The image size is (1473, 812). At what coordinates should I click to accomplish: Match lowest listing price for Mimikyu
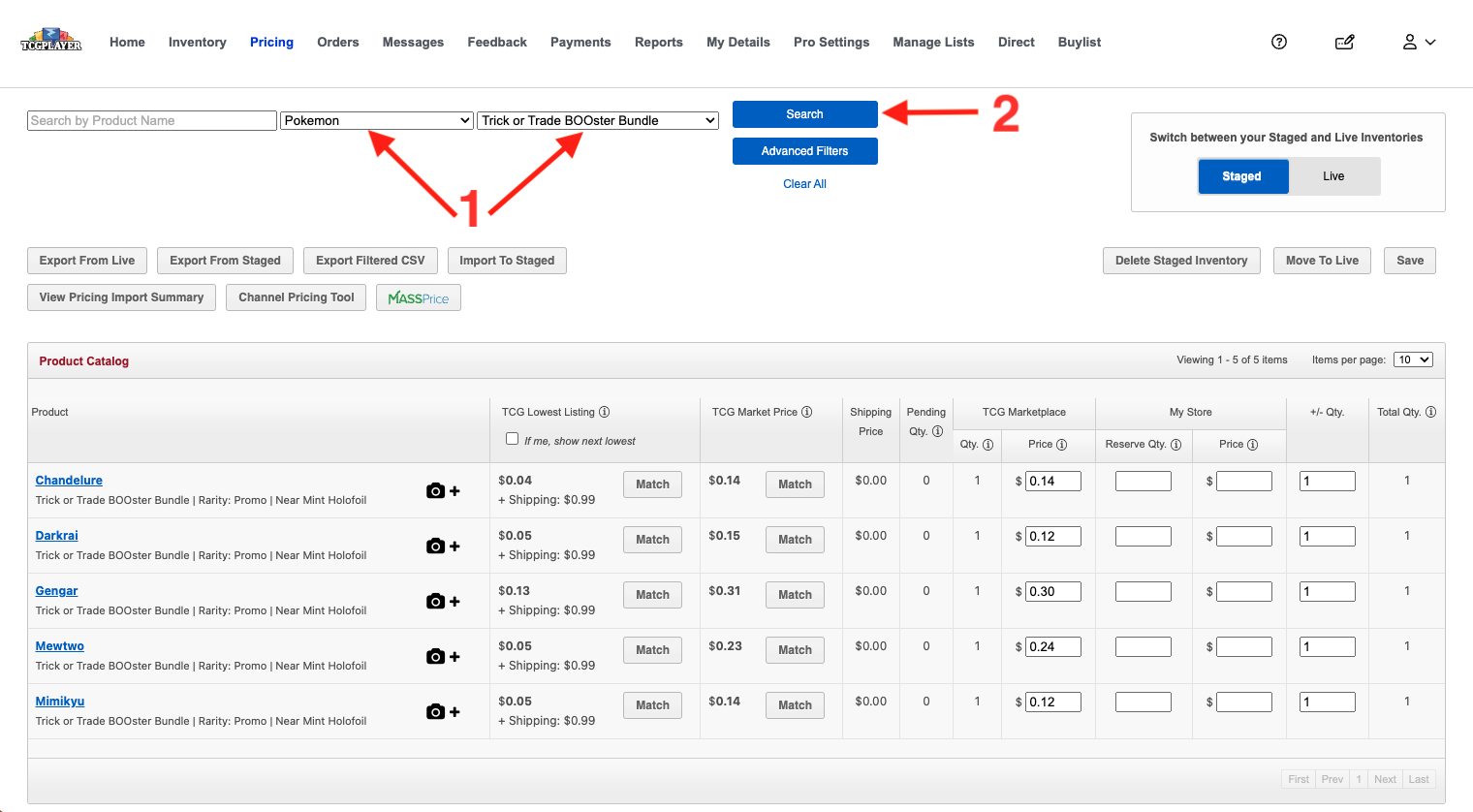point(652,705)
